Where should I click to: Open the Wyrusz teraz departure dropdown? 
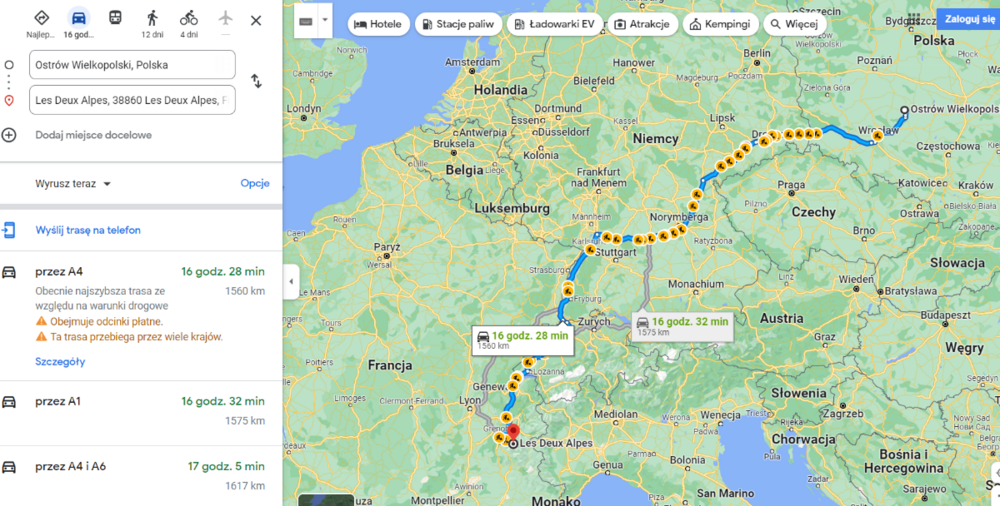[73, 184]
